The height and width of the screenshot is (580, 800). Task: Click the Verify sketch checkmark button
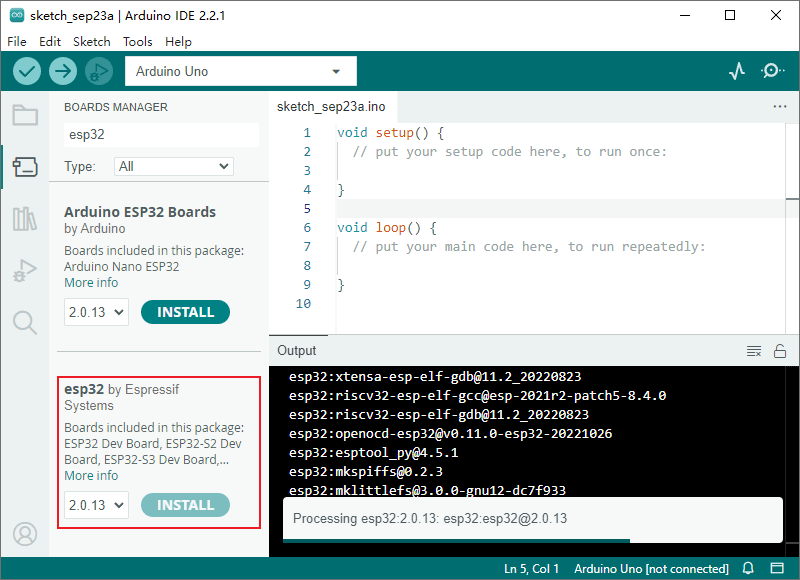27,71
